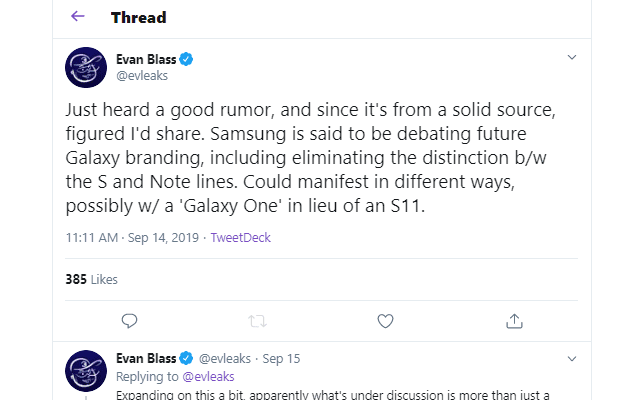Click the back arrow beside Thread
The image size is (617, 400).
[78, 17]
